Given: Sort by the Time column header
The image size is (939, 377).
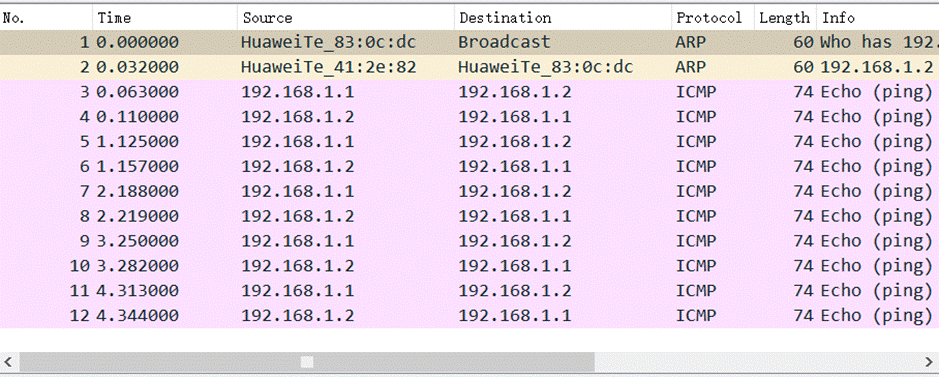Looking at the screenshot, I should (x=165, y=18).
